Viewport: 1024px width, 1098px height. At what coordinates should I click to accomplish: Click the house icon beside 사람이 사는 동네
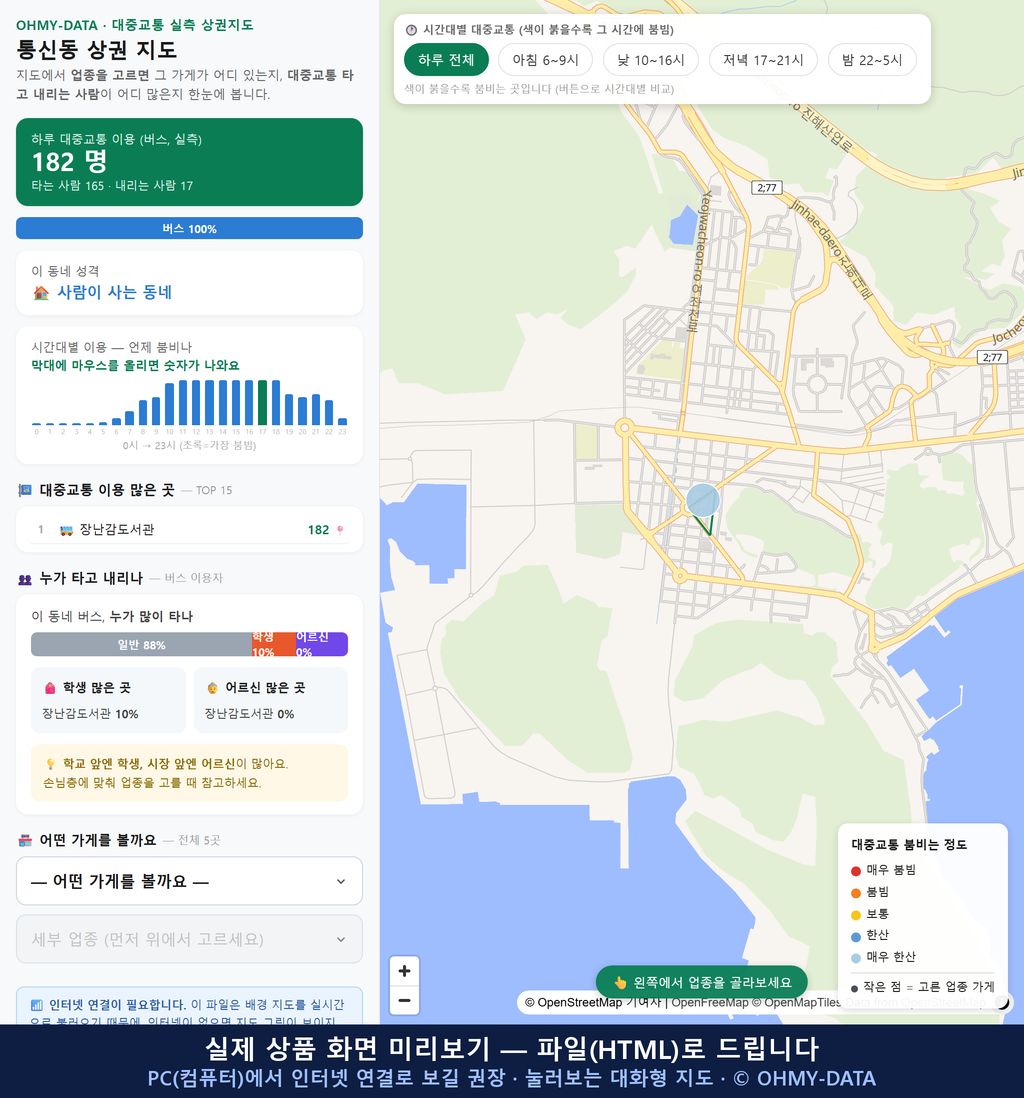41,293
